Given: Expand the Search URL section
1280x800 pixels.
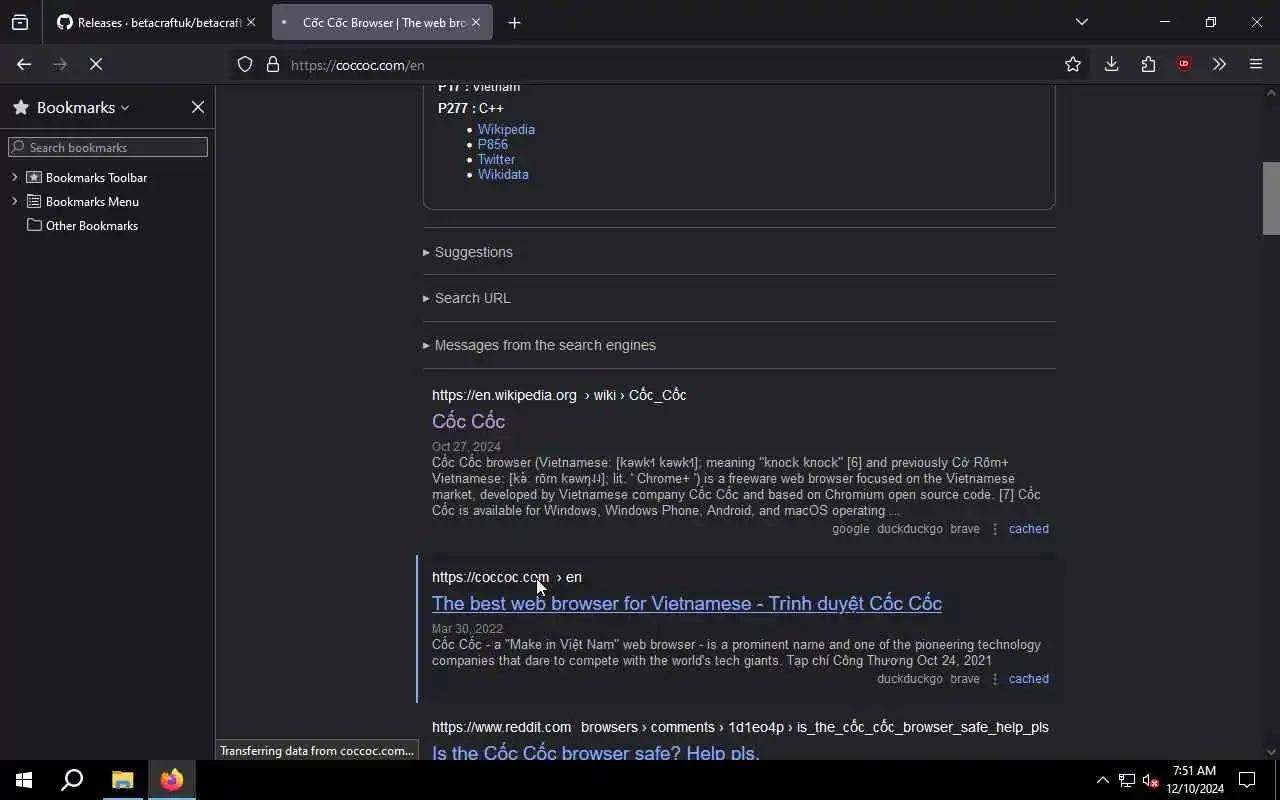Looking at the screenshot, I should (467, 298).
